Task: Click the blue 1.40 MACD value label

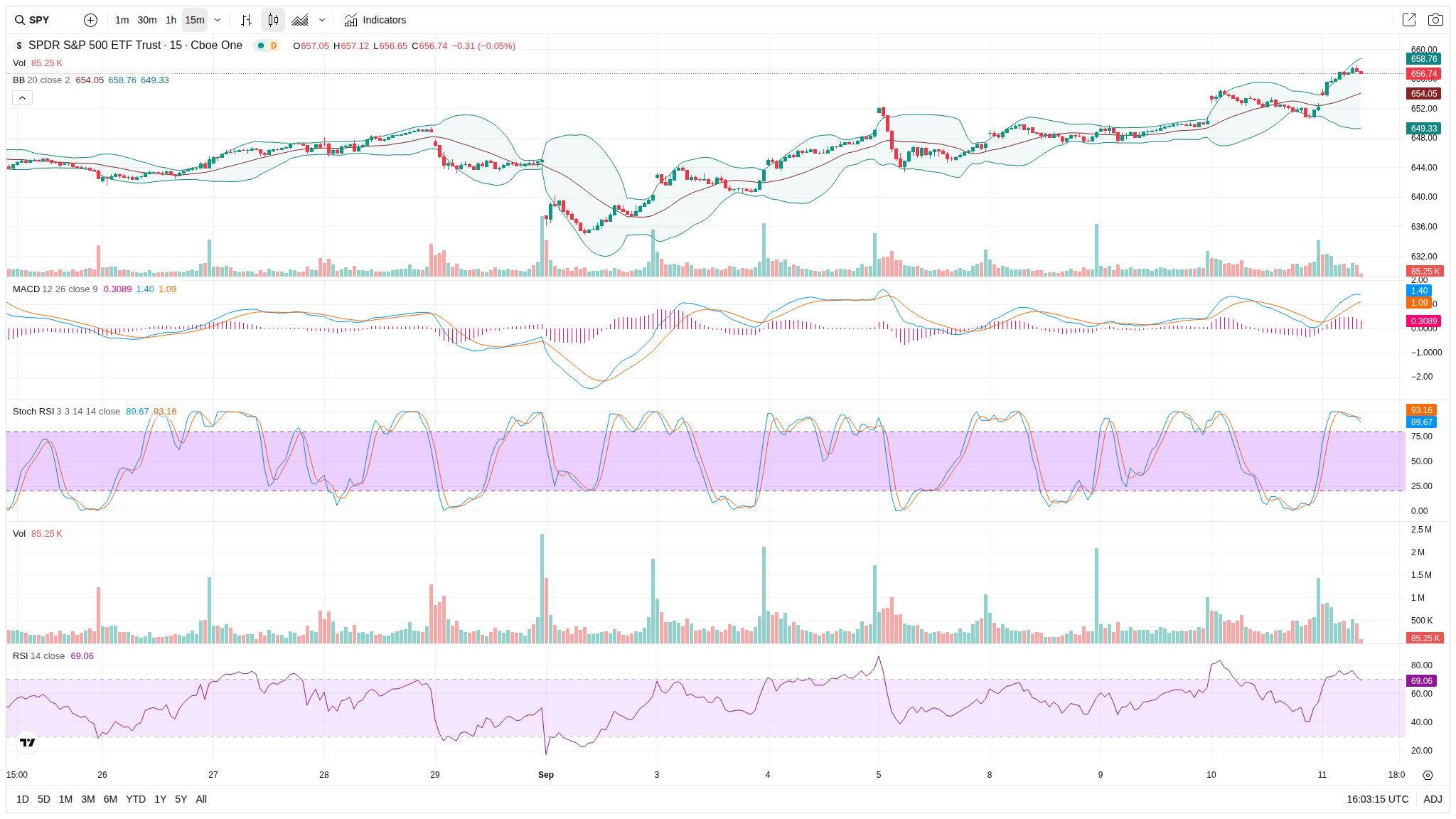Action: coord(1419,291)
